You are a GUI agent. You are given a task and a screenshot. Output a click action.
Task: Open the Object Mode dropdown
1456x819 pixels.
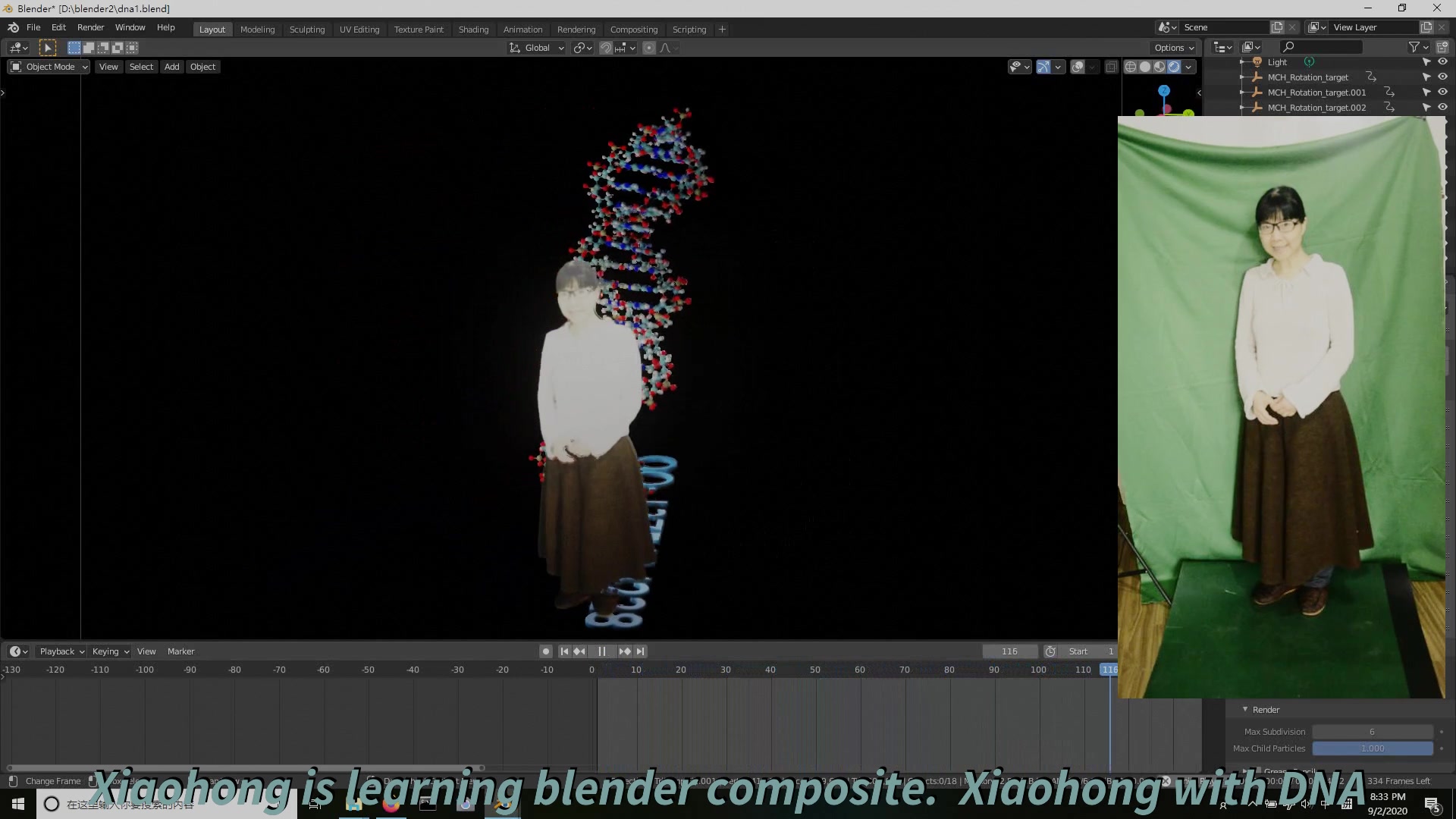(x=49, y=67)
